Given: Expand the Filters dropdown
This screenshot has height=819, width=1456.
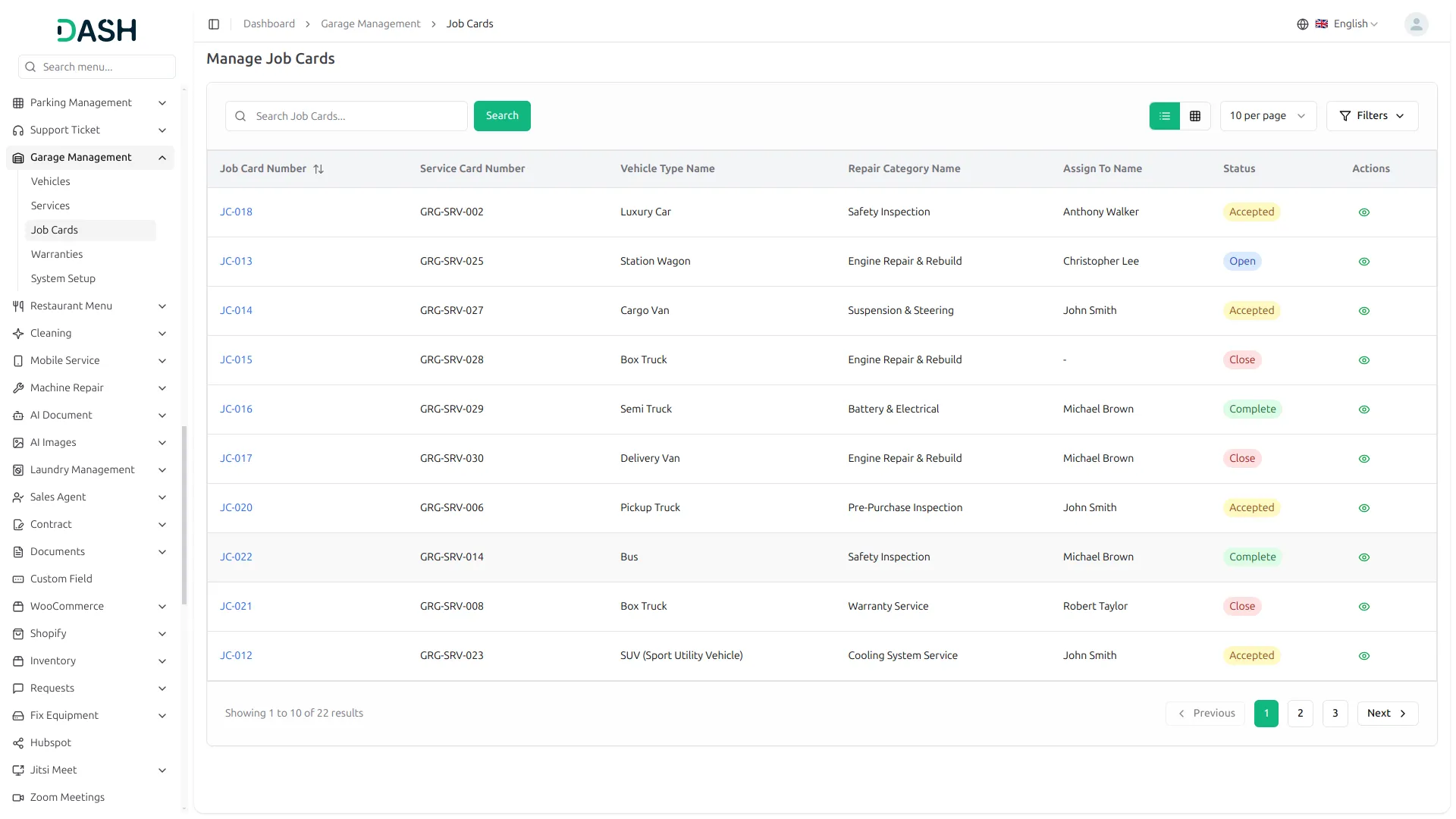Looking at the screenshot, I should pos(1372,116).
